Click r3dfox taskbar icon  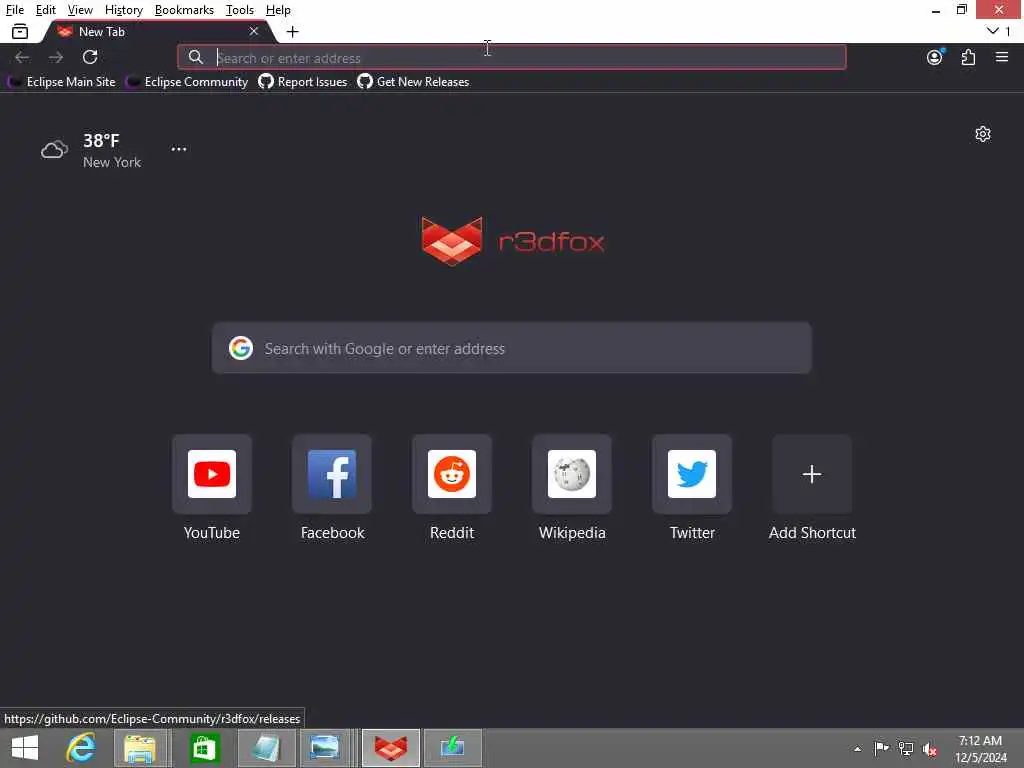(391, 748)
